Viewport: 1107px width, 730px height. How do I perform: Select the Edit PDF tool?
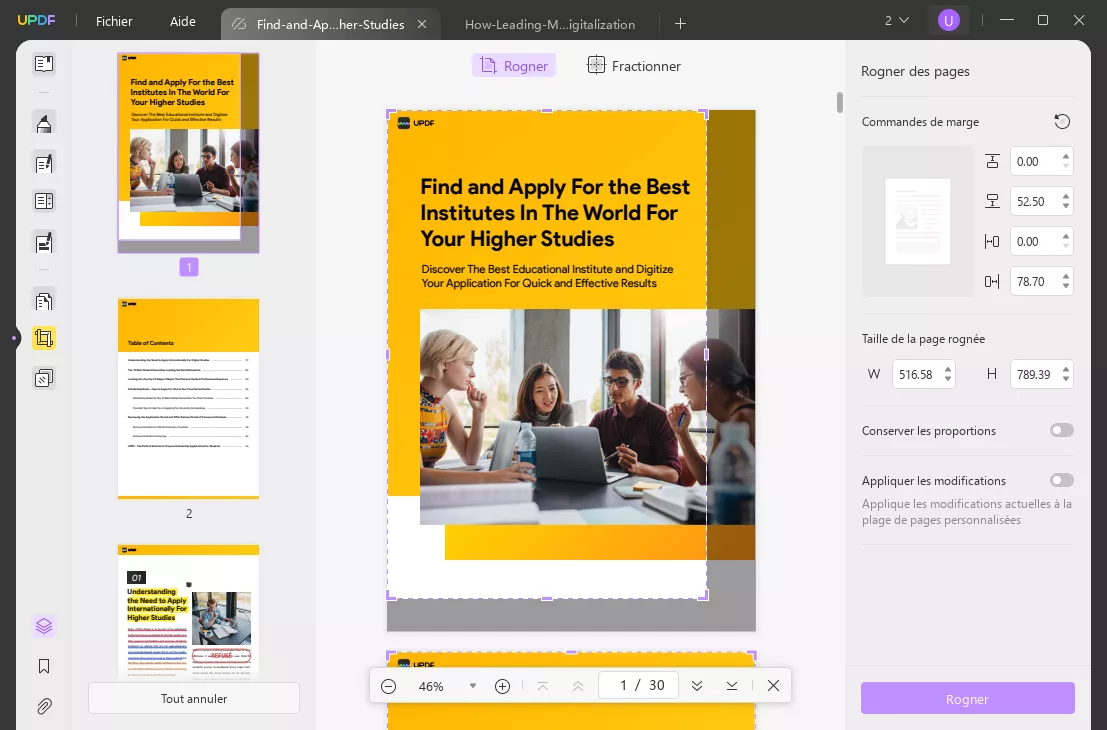click(x=44, y=163)
